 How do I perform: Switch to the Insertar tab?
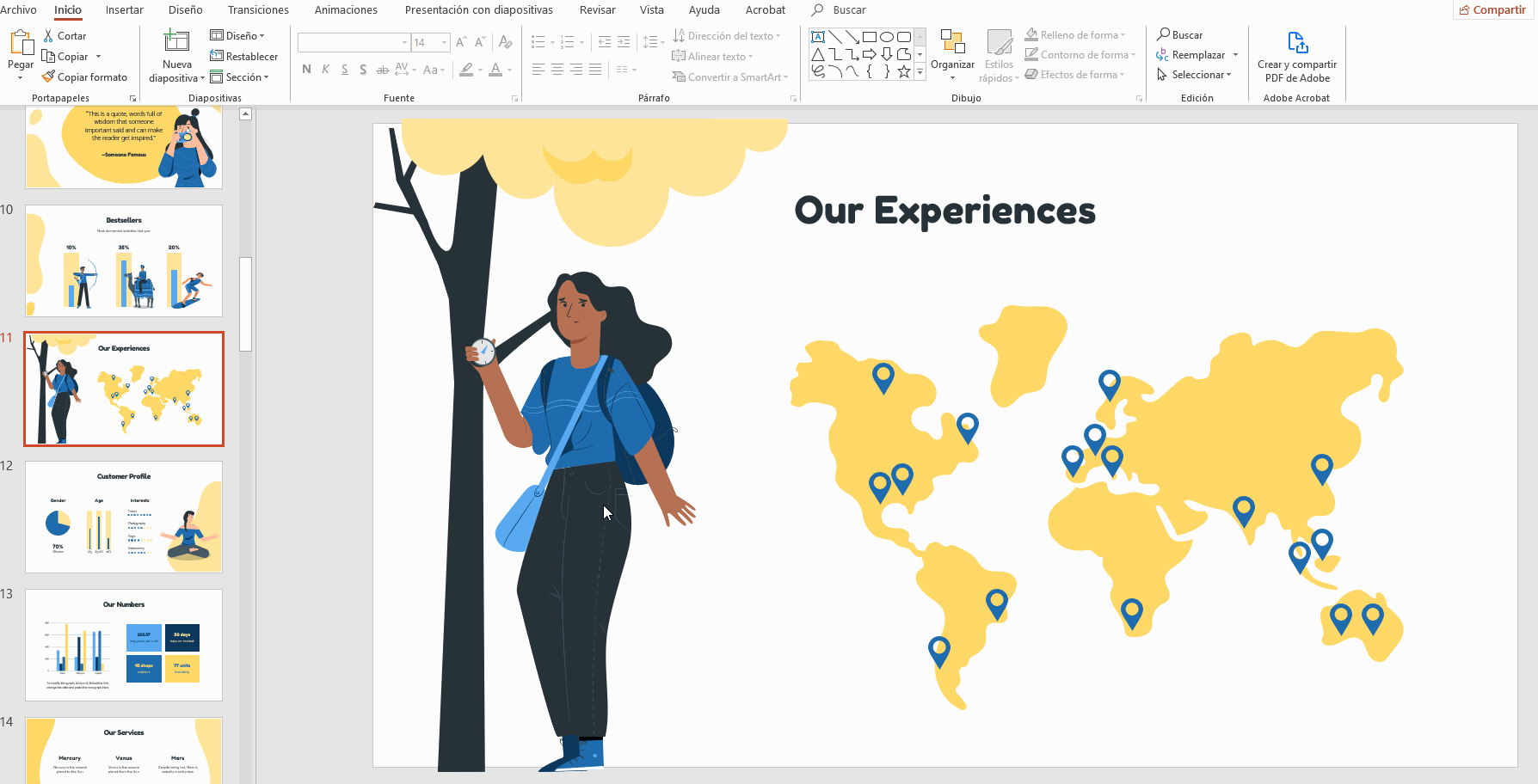point(125,9)
